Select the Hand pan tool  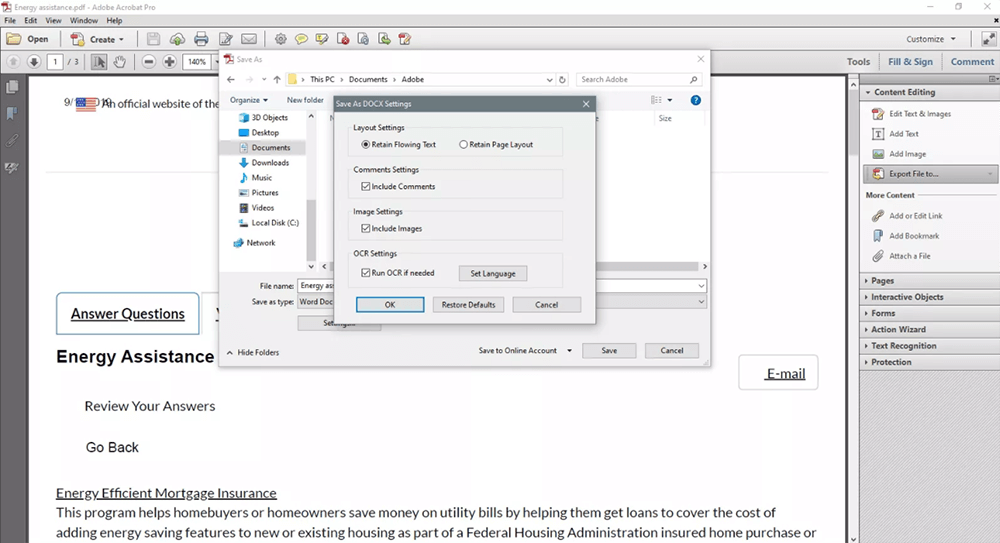pos(120,62)
